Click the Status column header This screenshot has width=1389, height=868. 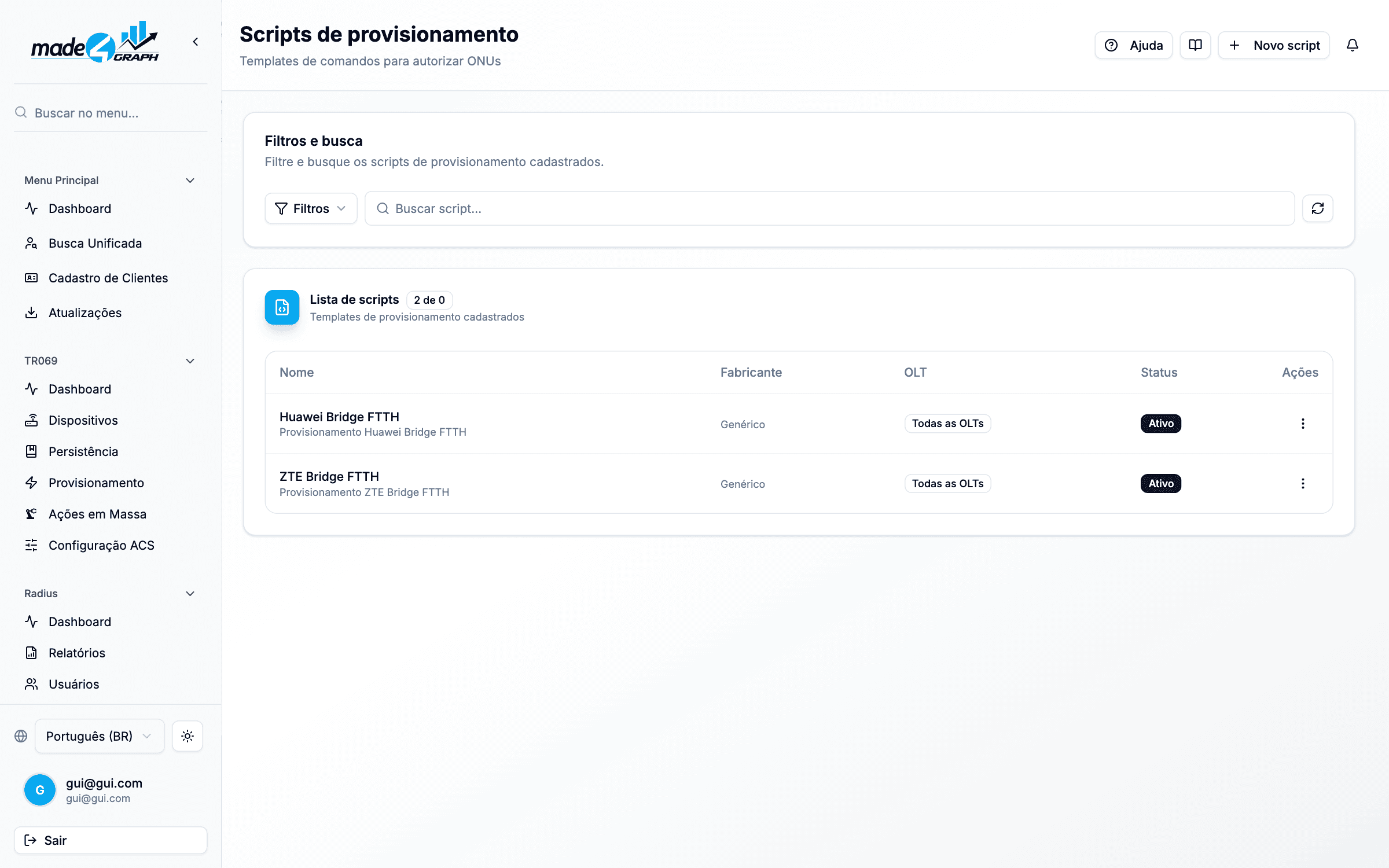[x=1159, y=373]
